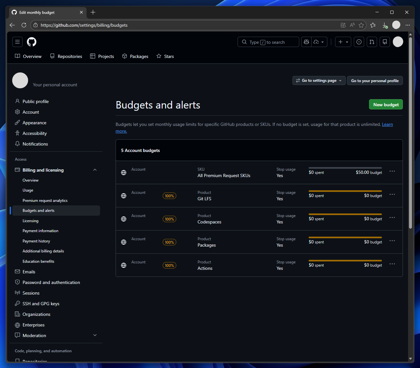420x368 pixels.
Task: Switch to the Packages tab
Action: click(135, 56)
